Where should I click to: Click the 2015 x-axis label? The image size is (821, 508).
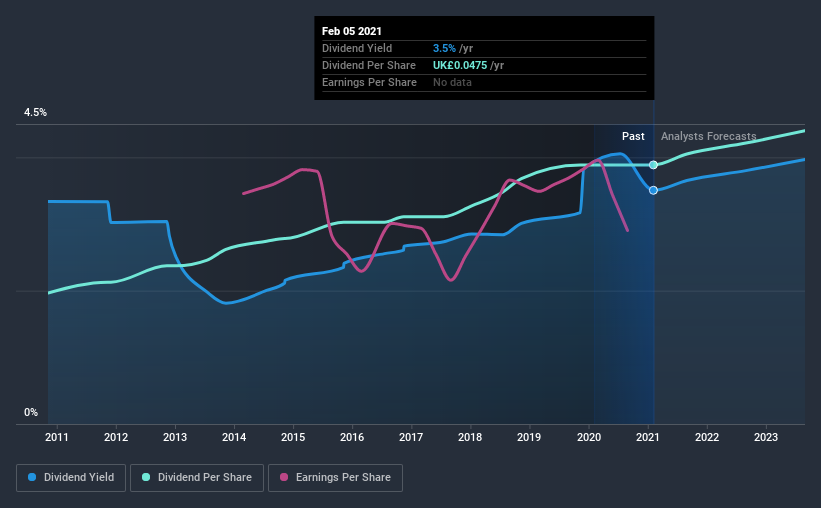(293, 437)
